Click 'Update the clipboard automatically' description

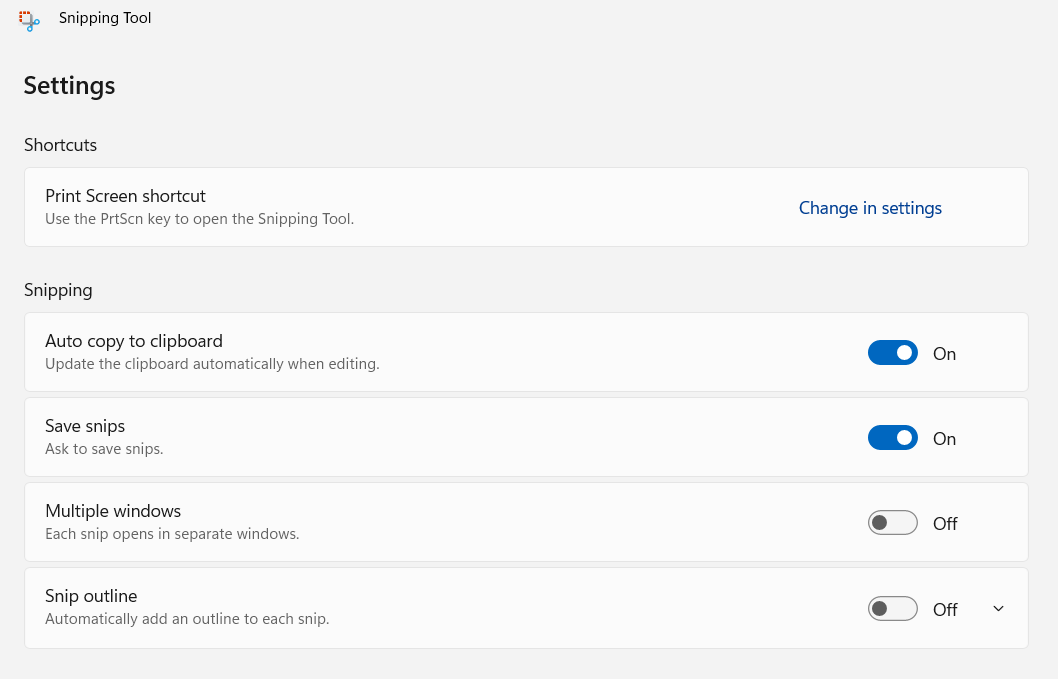coord(213,364)
